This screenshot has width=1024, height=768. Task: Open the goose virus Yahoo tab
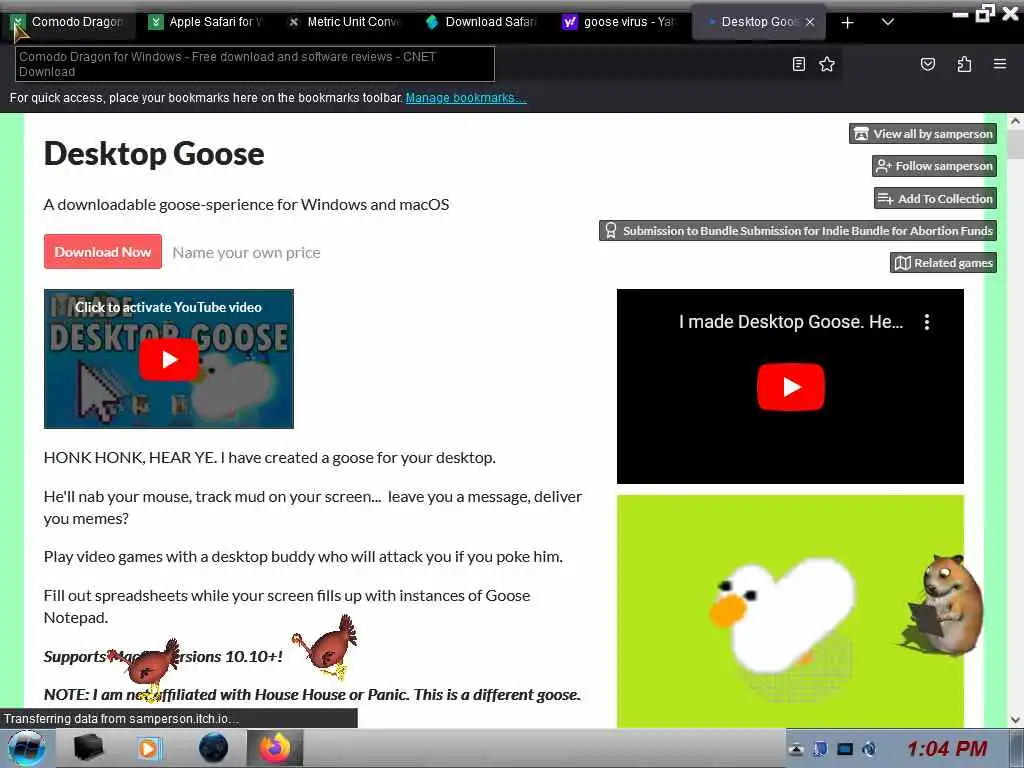pos(620,22)
